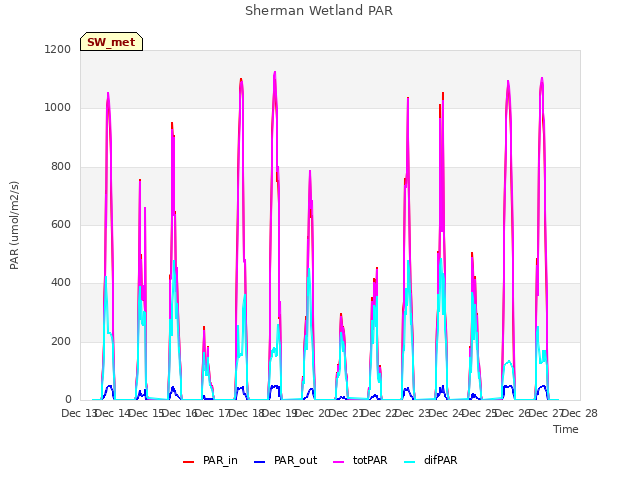Click the 800 y-axis tick label
This screenshot has height=480, width=640.
coord(61,167)
